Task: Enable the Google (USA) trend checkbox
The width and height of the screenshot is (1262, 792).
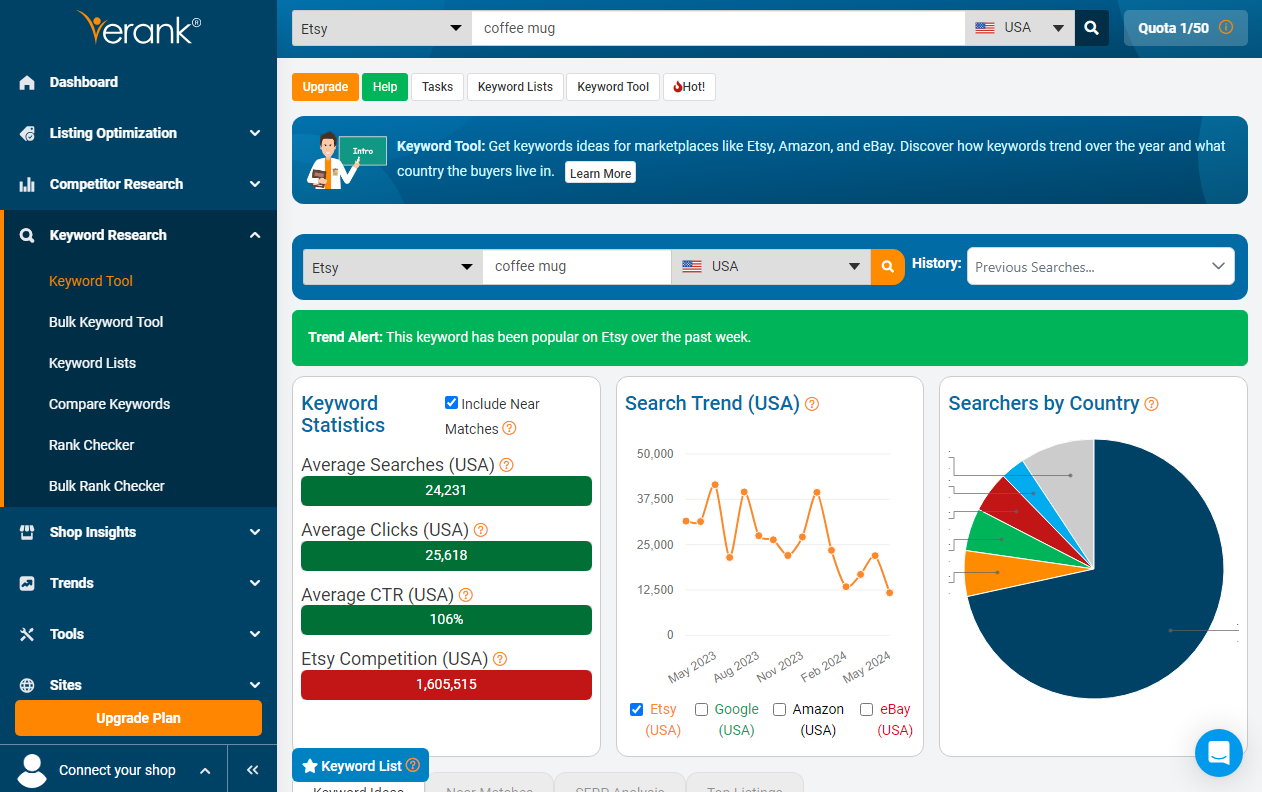Action: (702, 709)
